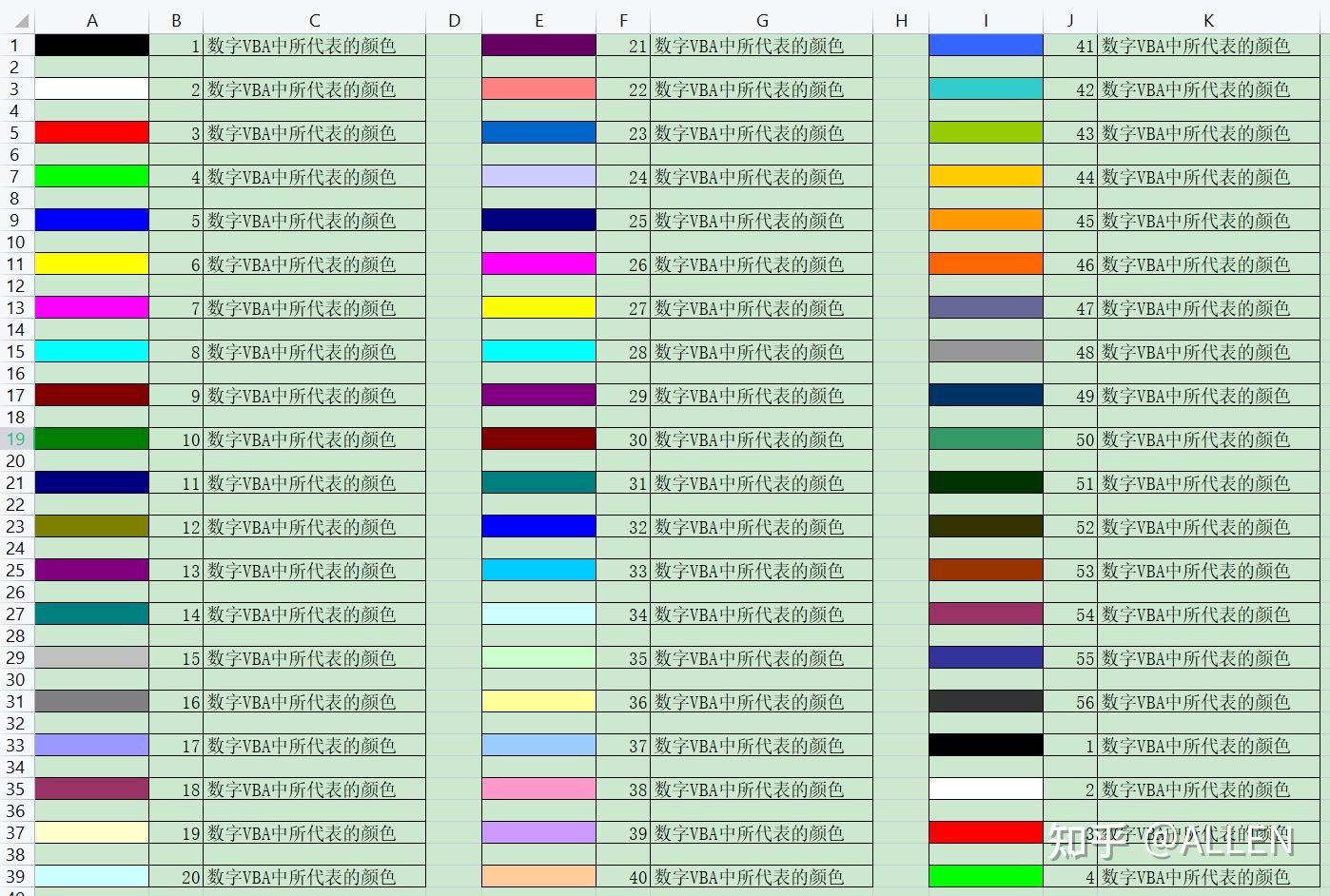The image size is (1330, 896).
Task: Click the yellow swatch for color 6
Action: 91,263
